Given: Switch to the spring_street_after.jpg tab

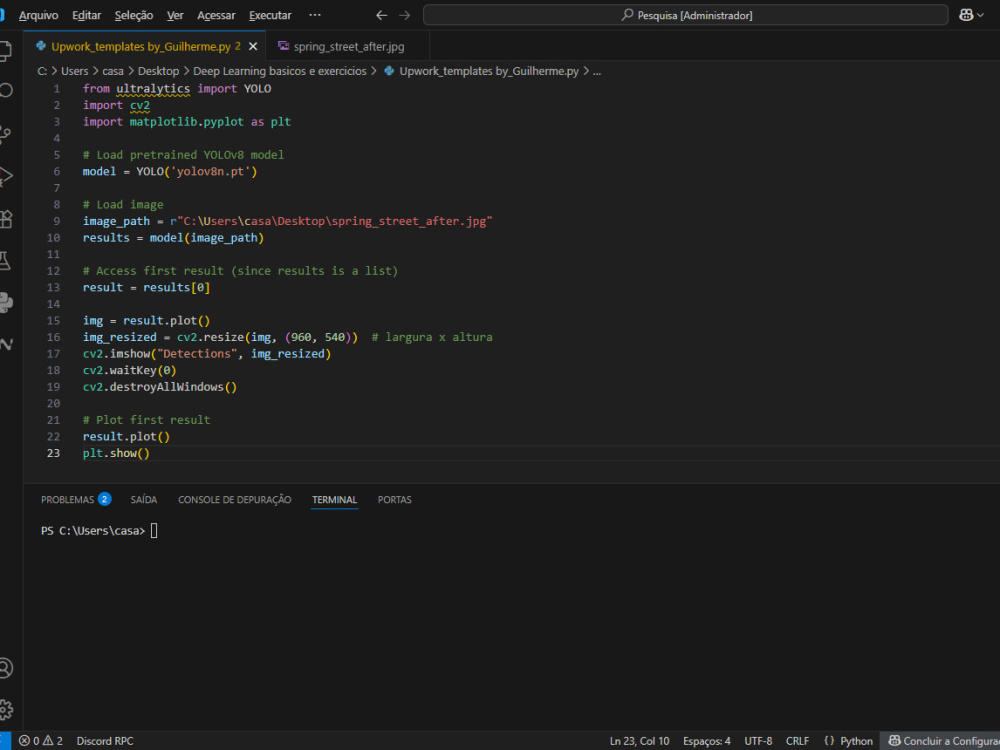Looking at the screenshot, I should (x=348, y=47).
